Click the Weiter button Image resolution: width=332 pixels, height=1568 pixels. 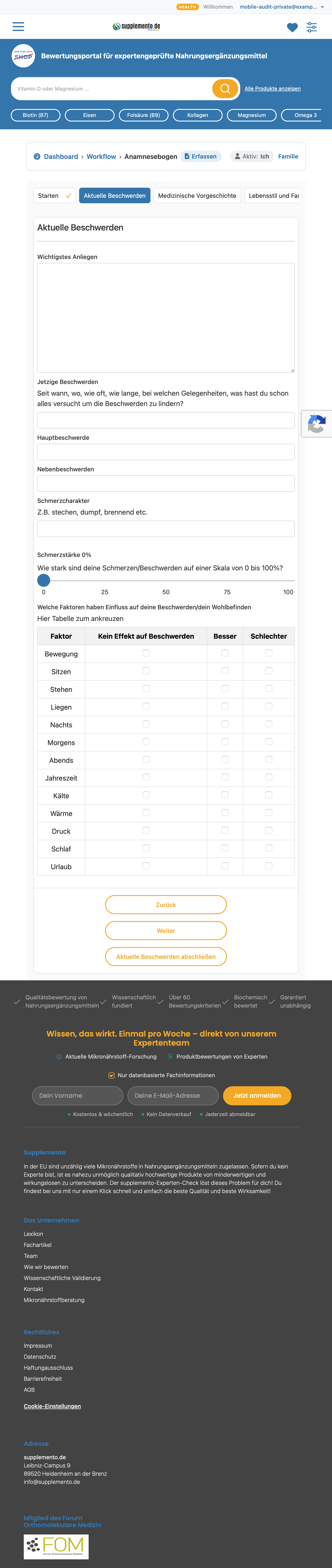(166, 931)
